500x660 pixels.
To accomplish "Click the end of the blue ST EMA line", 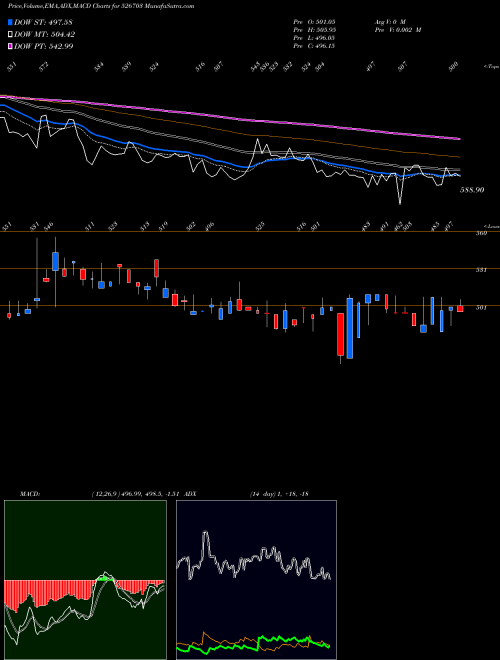I will 459,175.
